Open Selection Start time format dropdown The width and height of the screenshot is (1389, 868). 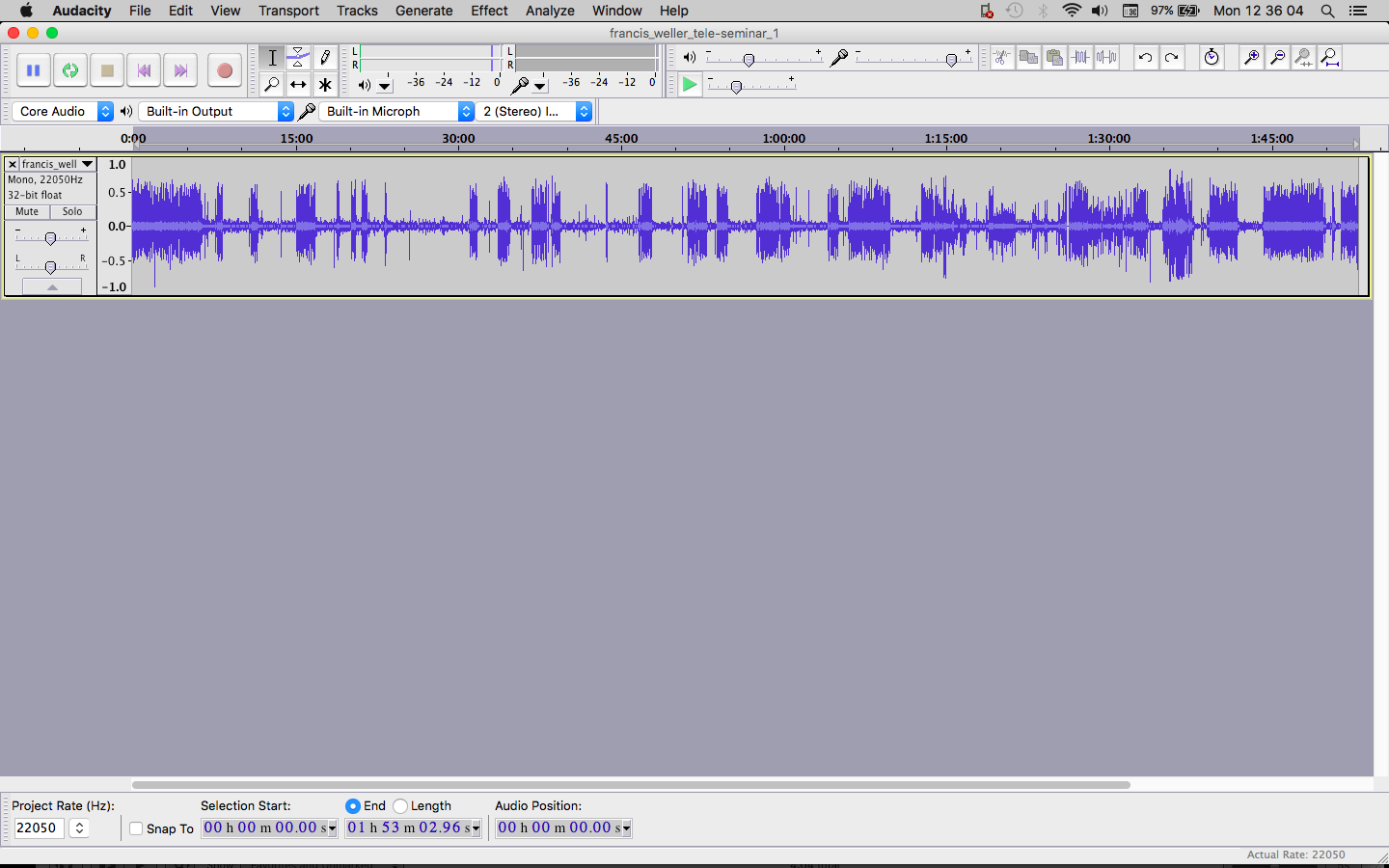pyautogui.click(x=333, y=828)
